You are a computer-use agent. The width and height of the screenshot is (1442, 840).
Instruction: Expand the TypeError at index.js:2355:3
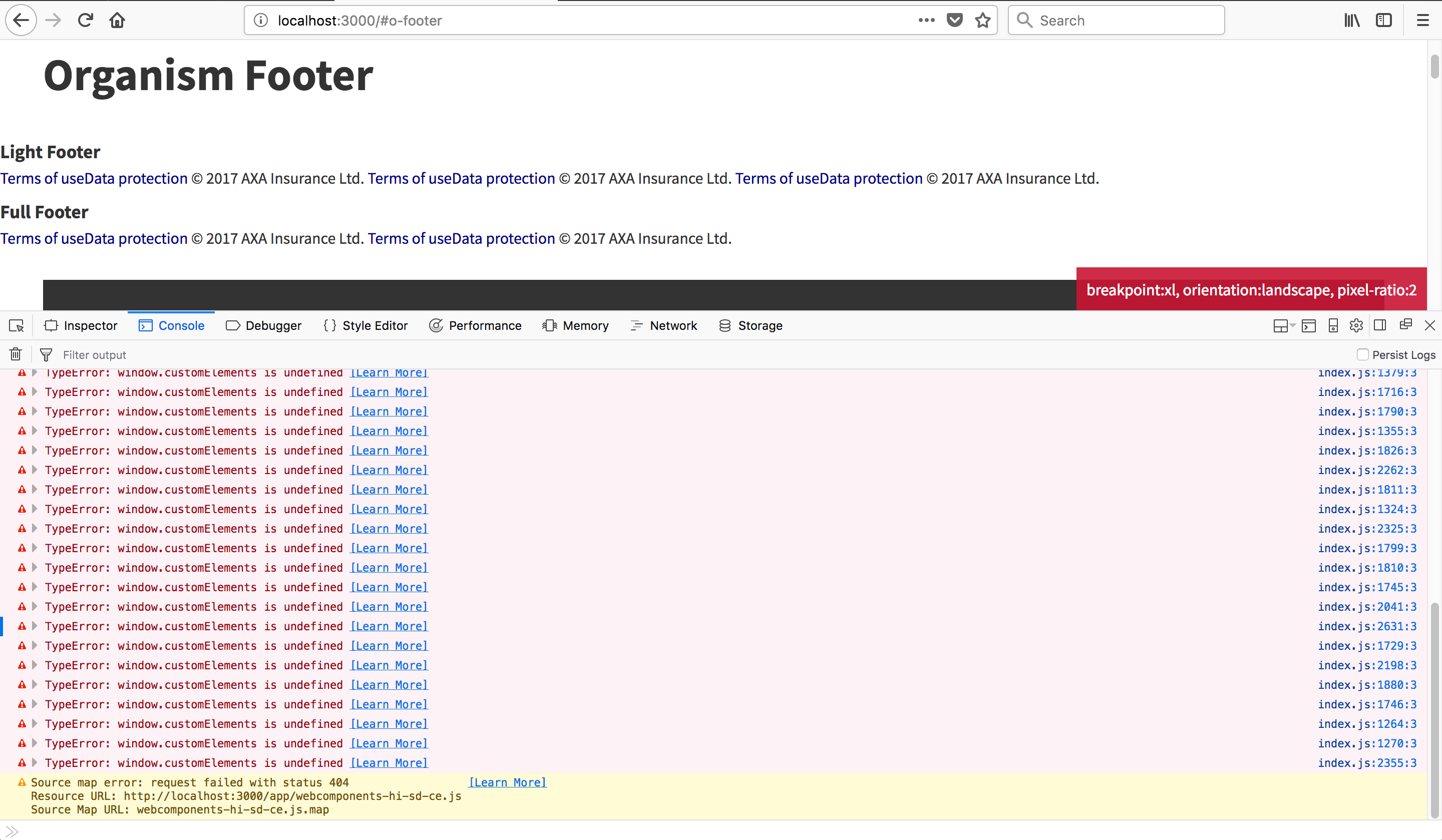pos(35,763)
